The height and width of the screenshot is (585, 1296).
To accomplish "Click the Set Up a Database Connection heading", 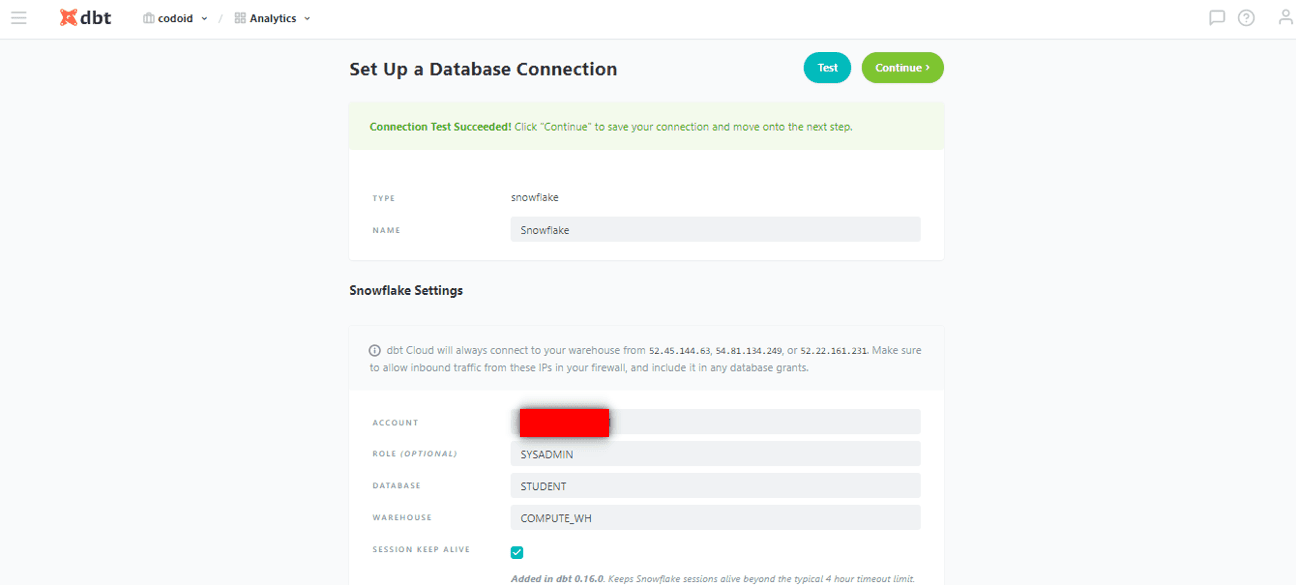I will tap(483, 69).
